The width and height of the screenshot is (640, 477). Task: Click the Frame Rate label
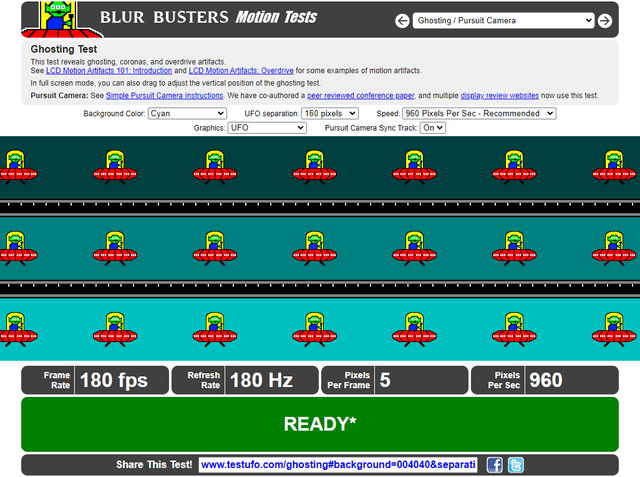tap(57, 380)
